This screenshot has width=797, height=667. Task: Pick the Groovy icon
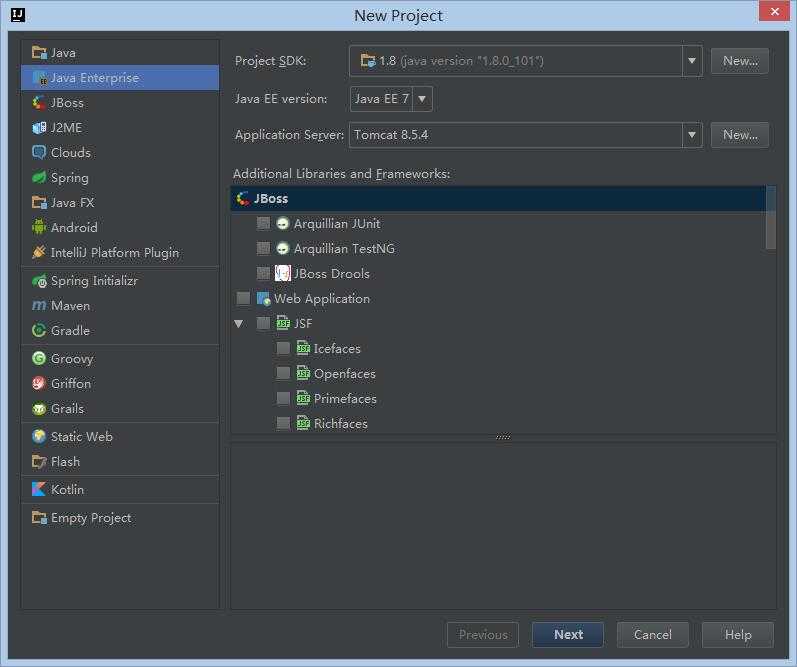click(x=39, y=358)
